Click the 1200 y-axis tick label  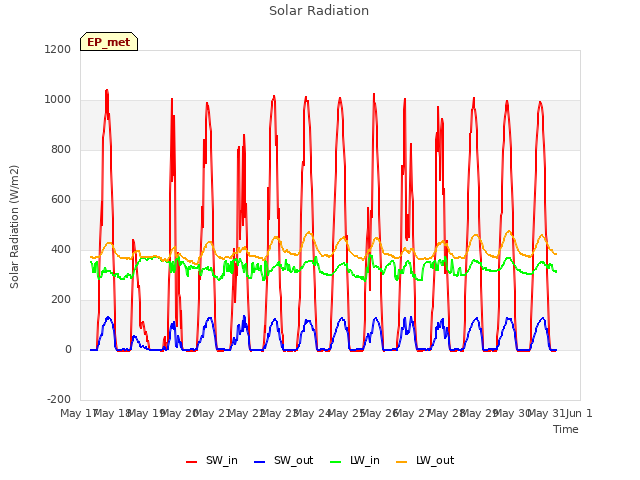(x=58, y=49)
